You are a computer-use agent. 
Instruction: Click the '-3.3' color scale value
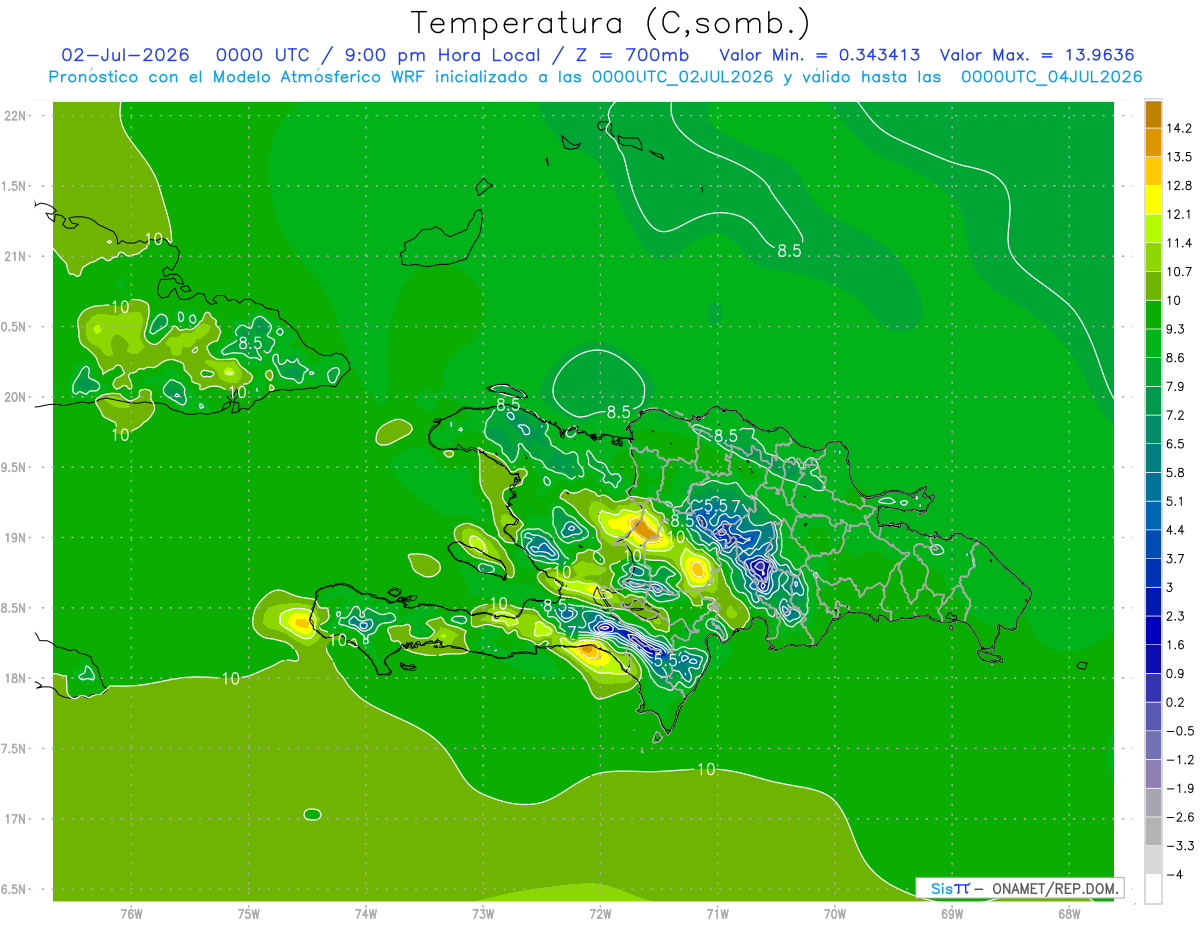1178,846
